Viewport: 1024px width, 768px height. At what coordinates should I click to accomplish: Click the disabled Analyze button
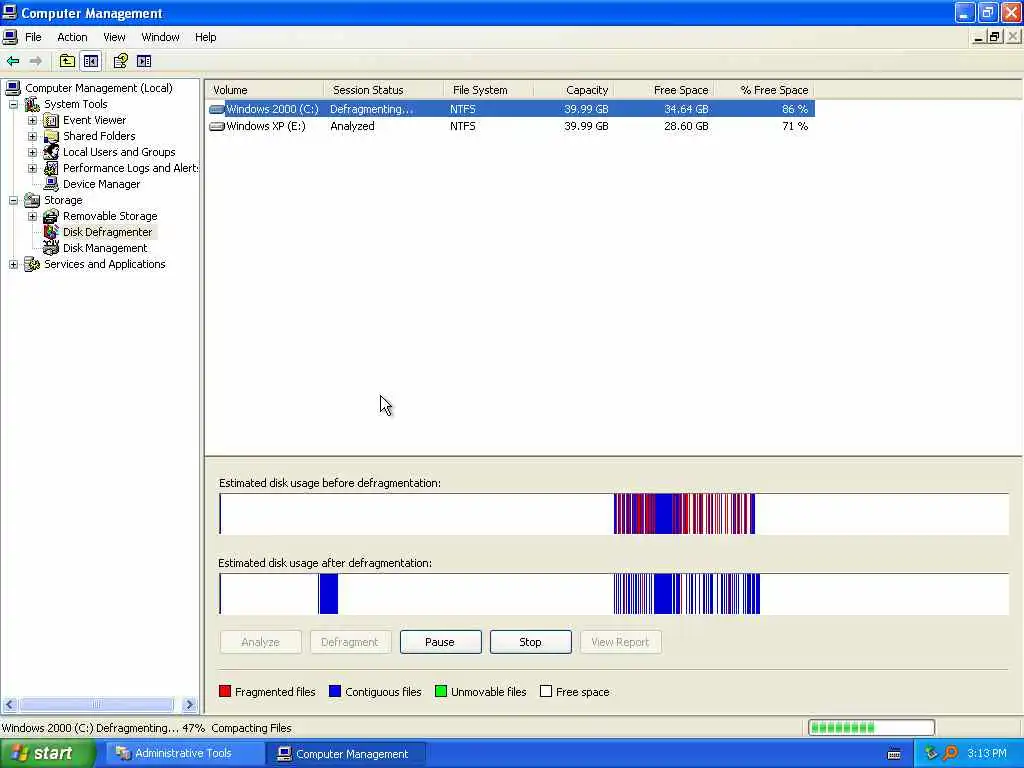(x=261, y=642)
